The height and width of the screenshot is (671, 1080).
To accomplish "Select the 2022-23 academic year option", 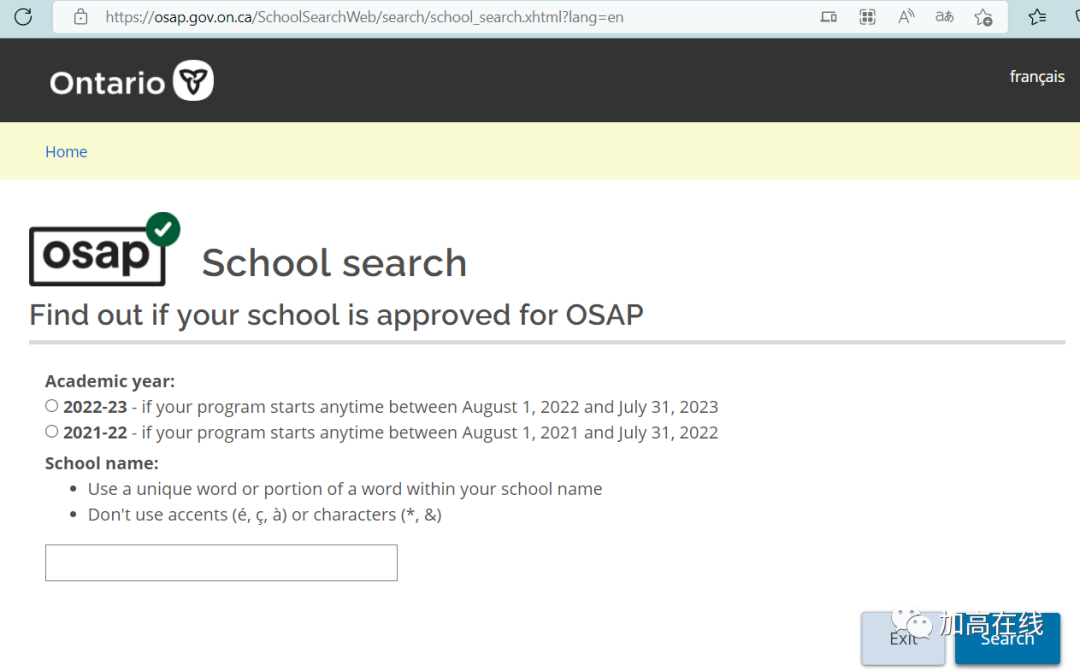I will pos(51,405).
